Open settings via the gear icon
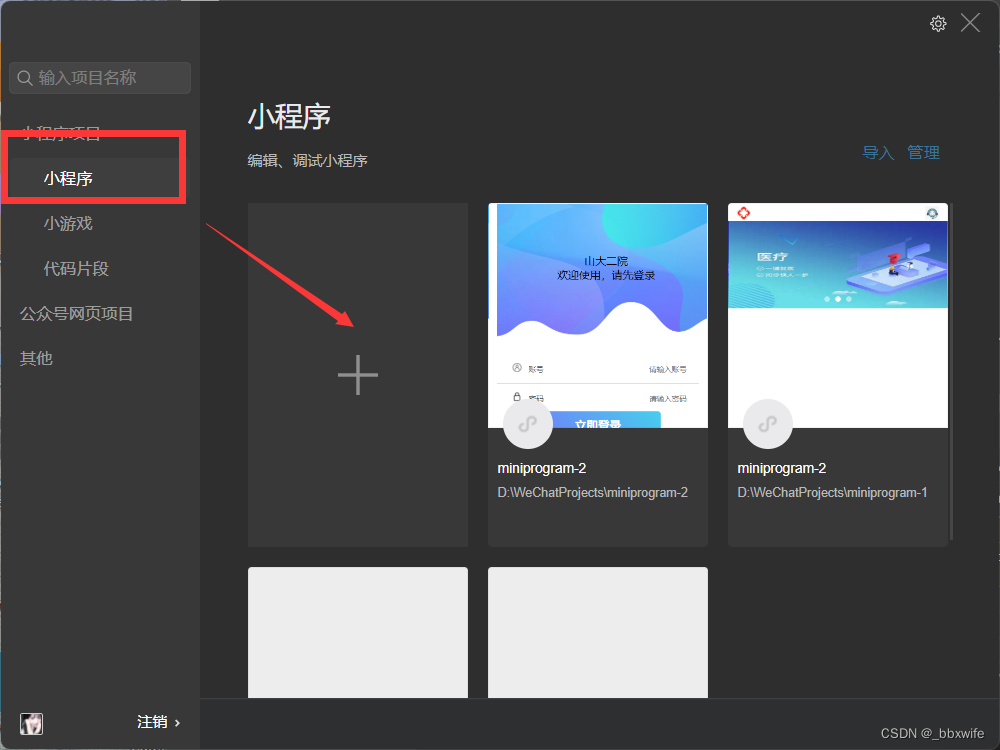 point(938,24)
